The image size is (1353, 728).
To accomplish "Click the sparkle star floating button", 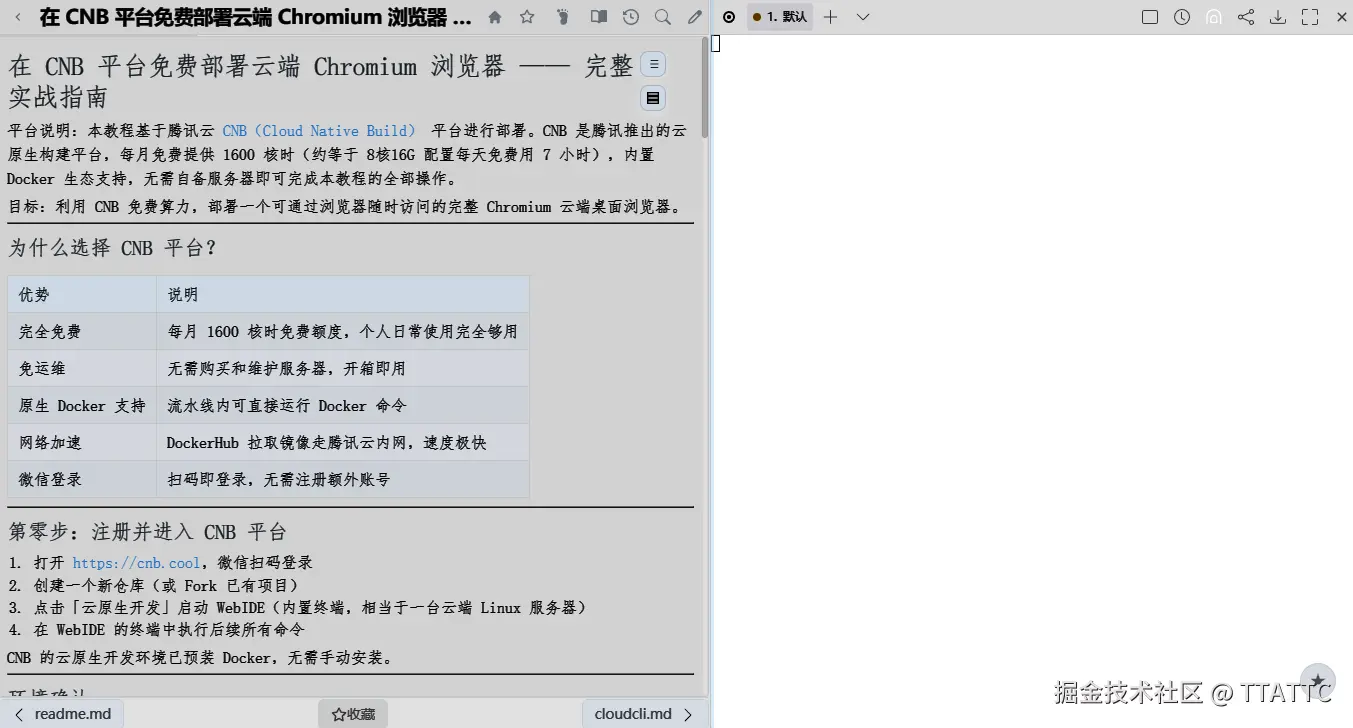I will pyautogui.click(x=1318, y=682).
